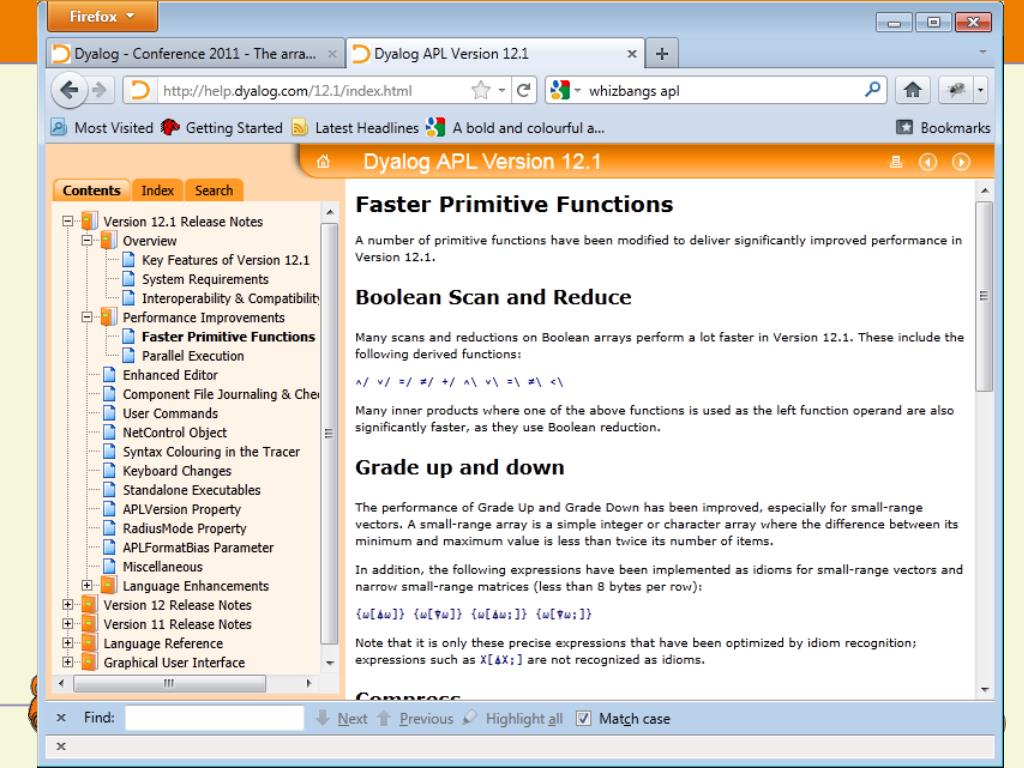Open Key Features of Version 12.1 topic
The image size is (1024, 768).
tap(226, 260)
